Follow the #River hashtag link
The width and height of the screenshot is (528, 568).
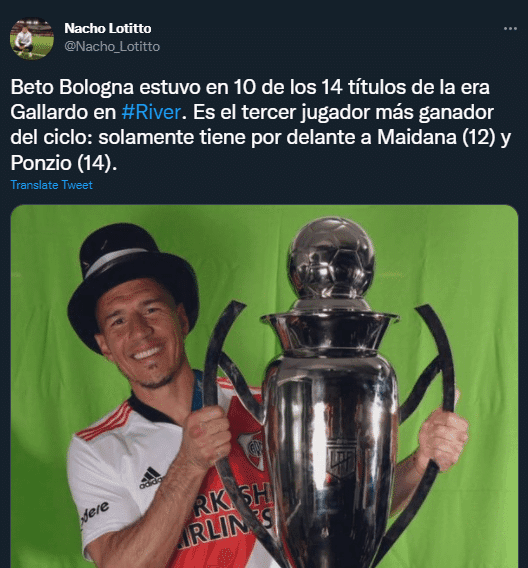[151, 112]
